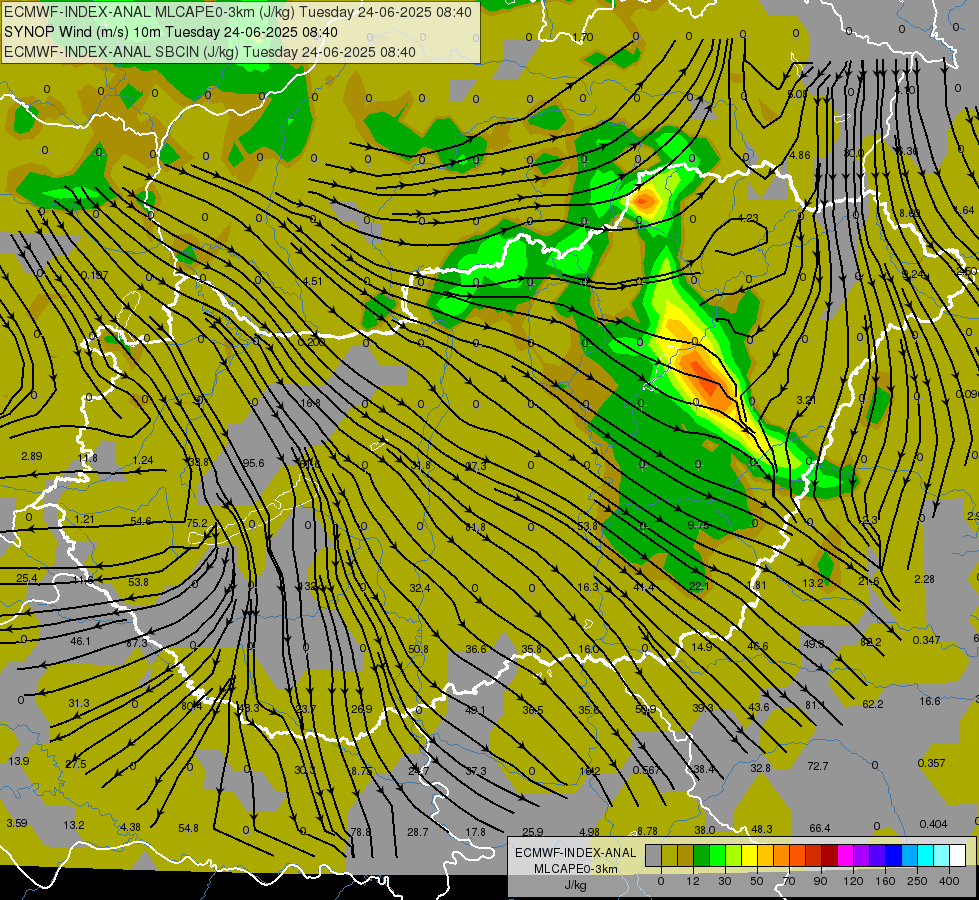Click the map value 0.357
This screenshot has width=979, height=900.
(932, 763)
